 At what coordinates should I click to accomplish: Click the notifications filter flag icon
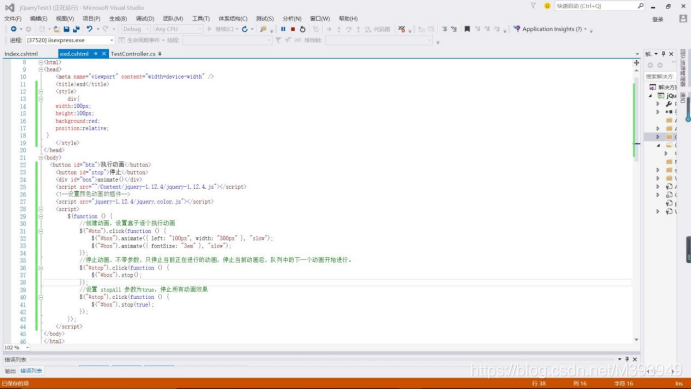coord(533,6)
